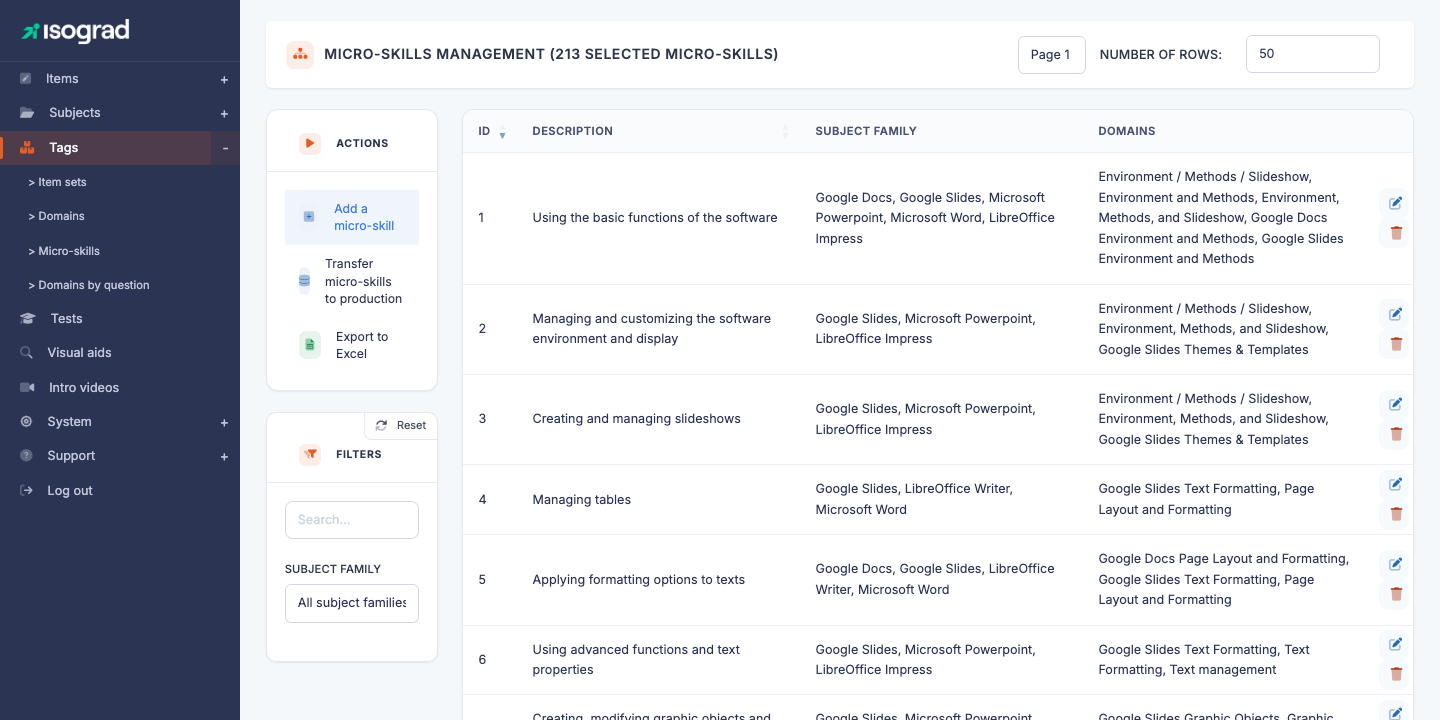Image resolution: width=1440 pixels, height=720 pixels.
Task: Go to Visual aids in sidebar
Action: click(79, 353)
